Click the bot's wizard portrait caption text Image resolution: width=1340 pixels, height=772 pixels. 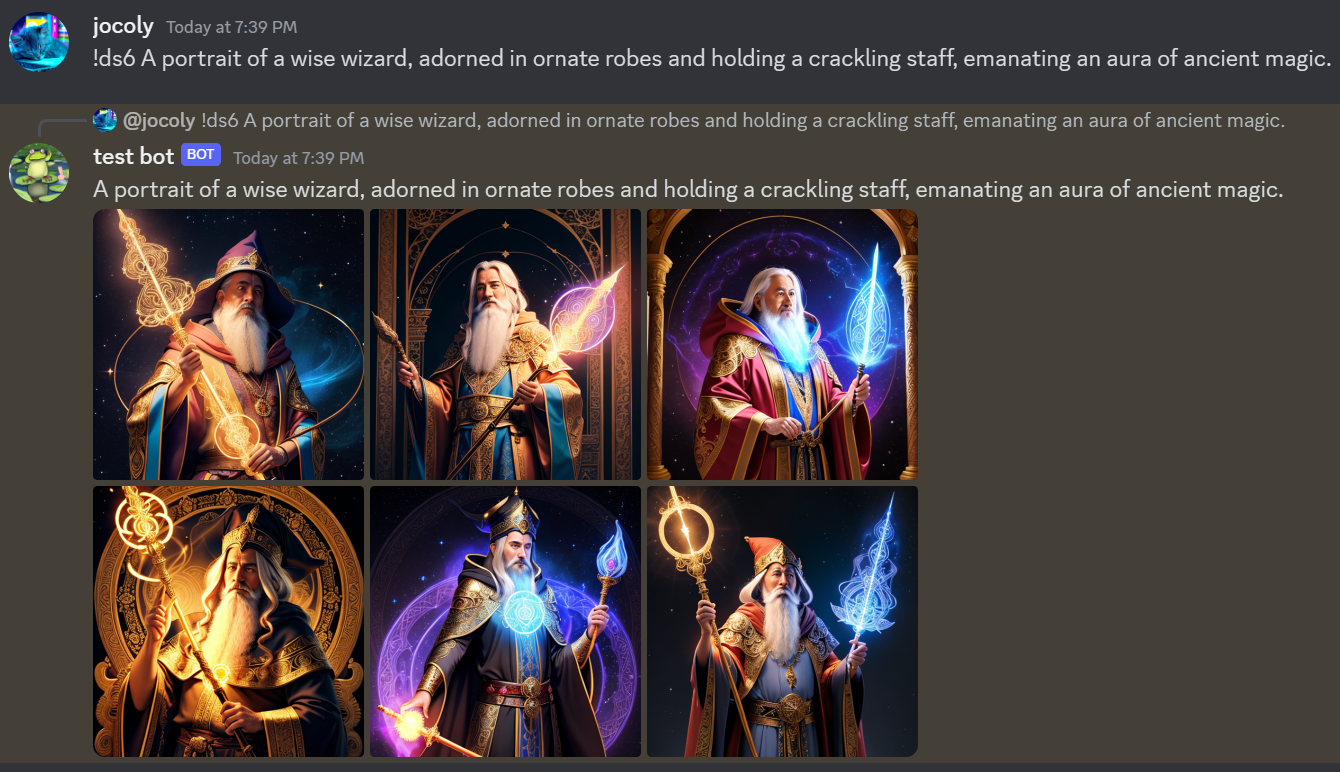click(688, 188)
